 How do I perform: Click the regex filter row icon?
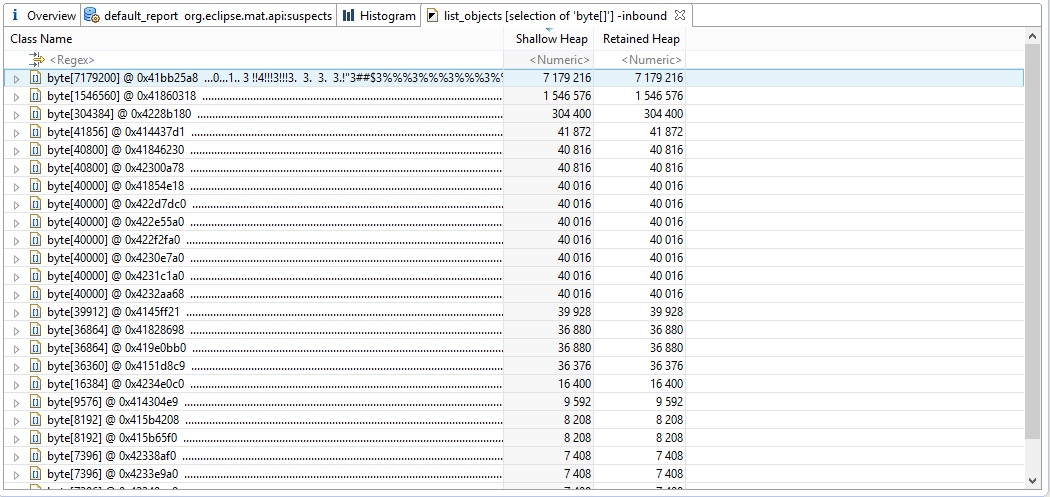pos(36,60)
